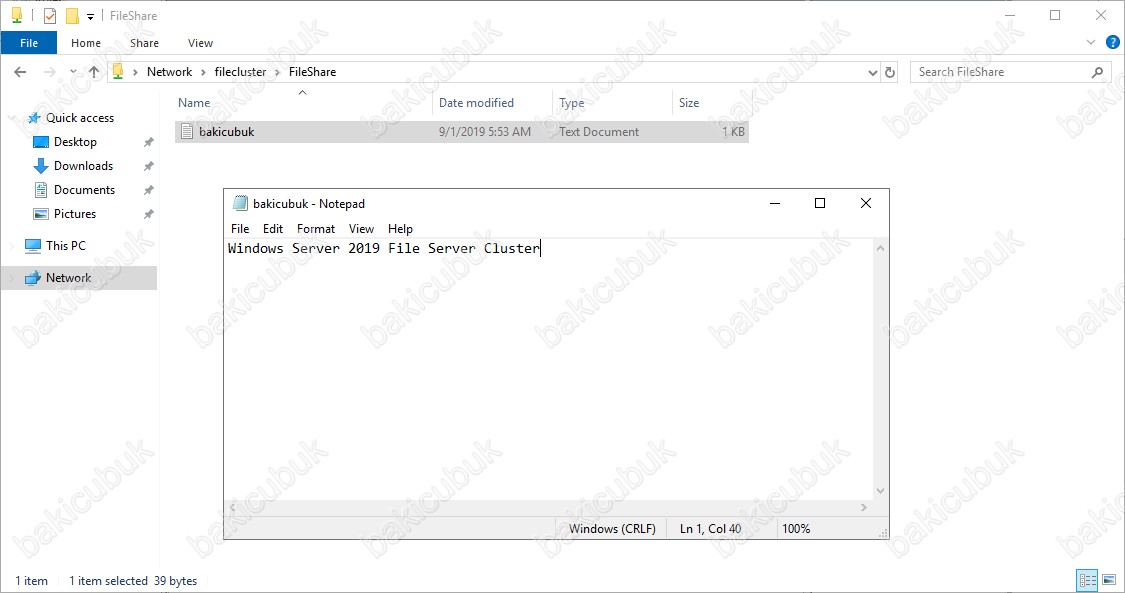Open This PC in navigation pane
This screenshot has width=1125, height=593.
(65, 246)
